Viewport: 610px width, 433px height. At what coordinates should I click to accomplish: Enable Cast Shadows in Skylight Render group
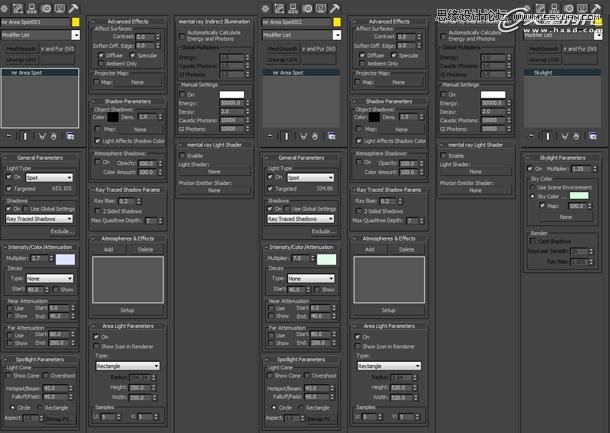[x=533, y=242]
